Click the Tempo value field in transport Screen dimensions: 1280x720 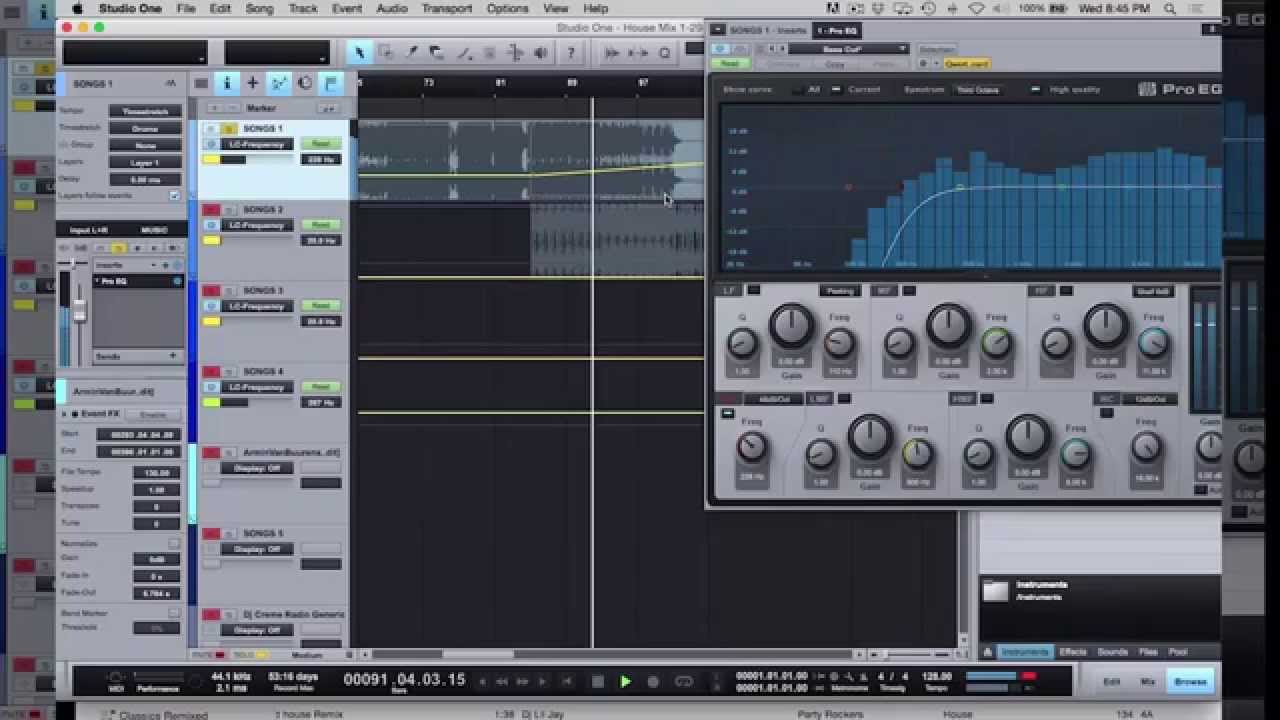pos(936,676)
